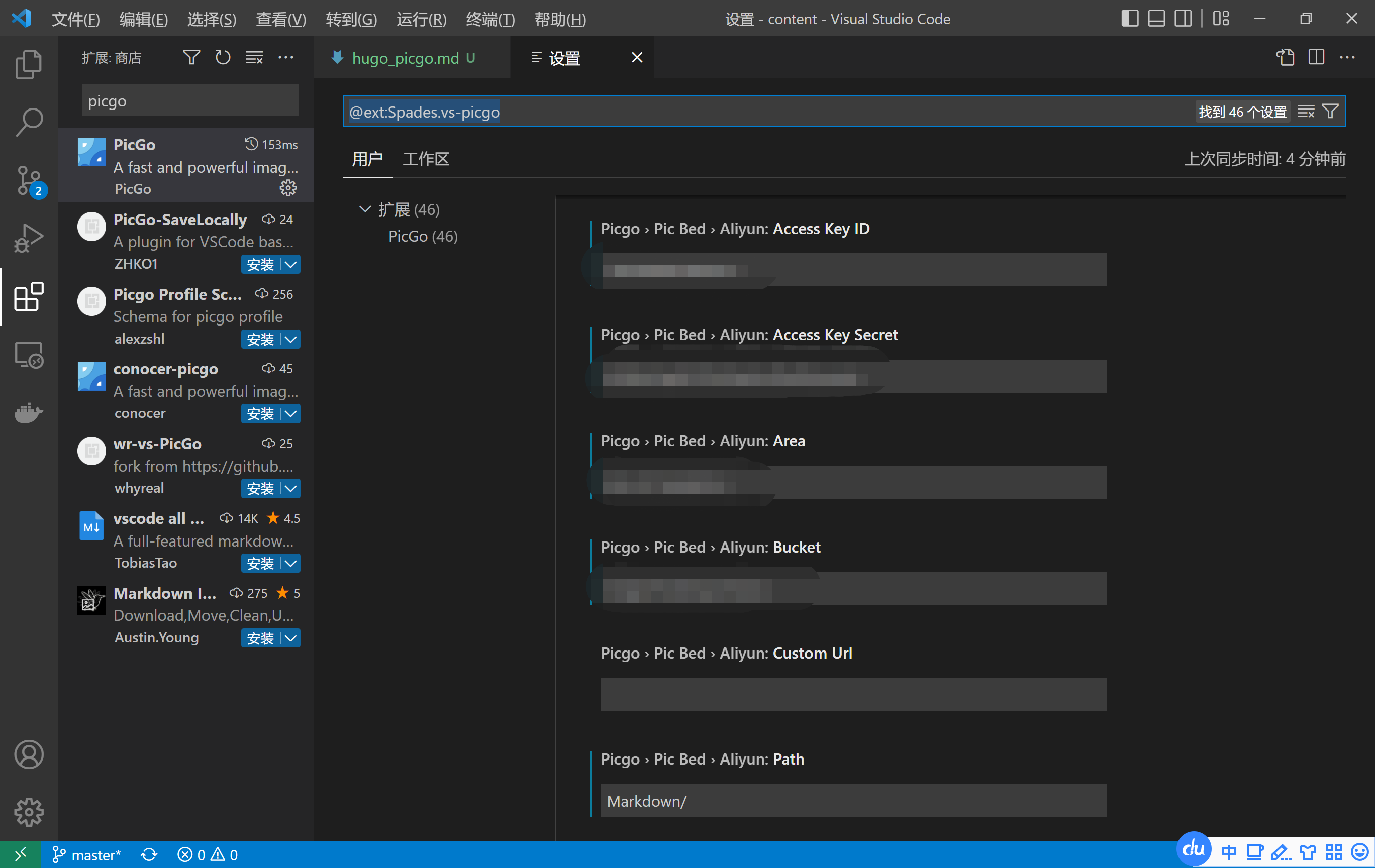The width and height of the screenshot is (1375, 868).
Task: Install Picgo Profile Schema extension
Action: point(260,339)
